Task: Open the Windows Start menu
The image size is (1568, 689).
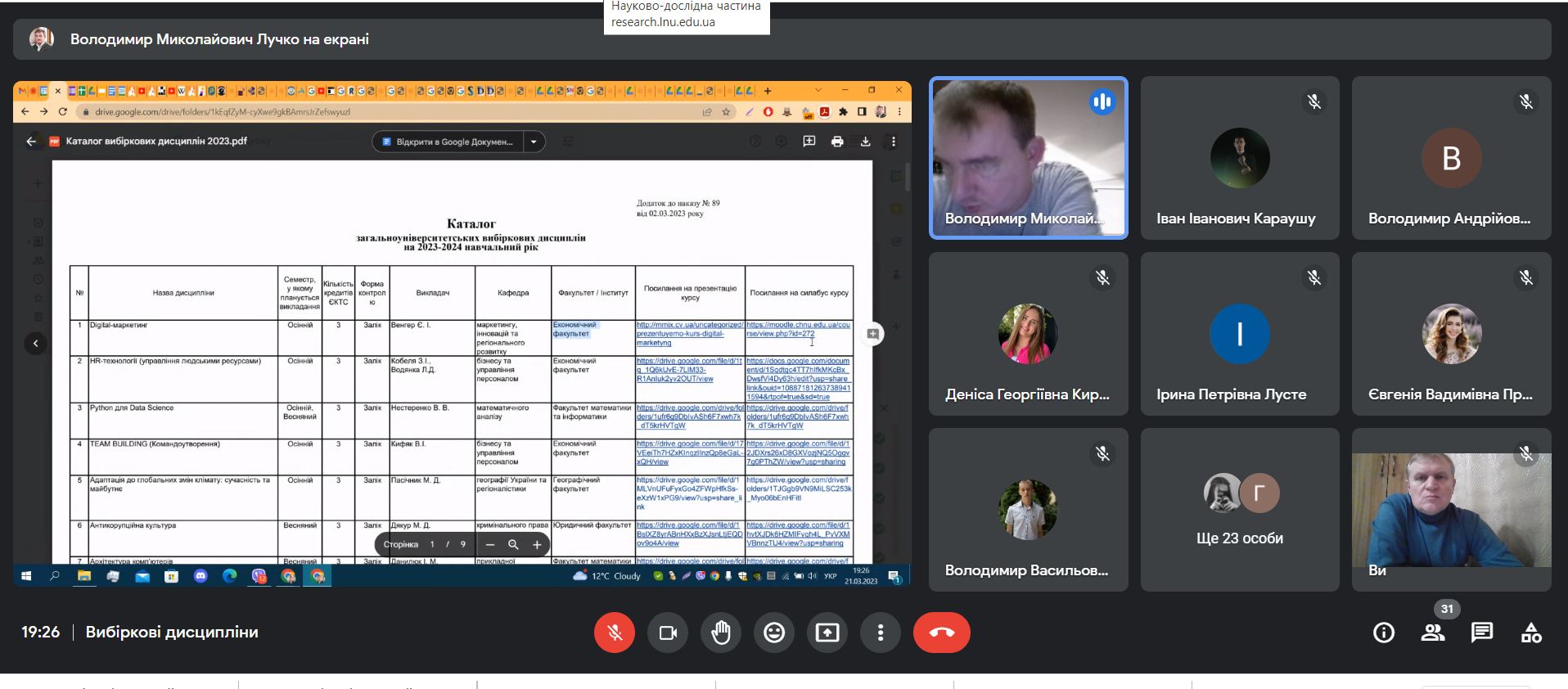Action: point(26,576)
